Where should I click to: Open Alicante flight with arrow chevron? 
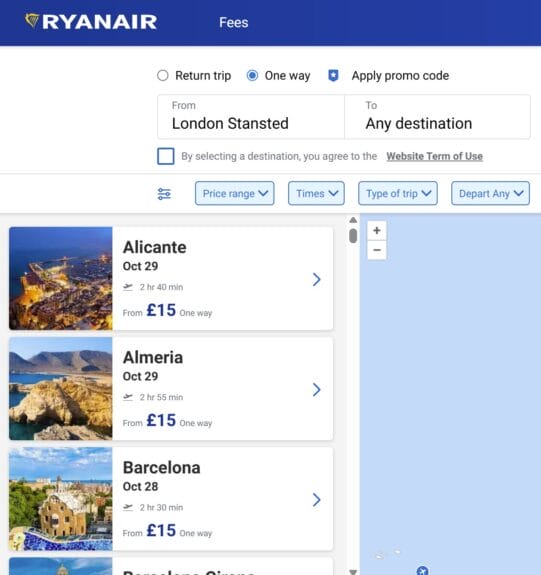317,279
